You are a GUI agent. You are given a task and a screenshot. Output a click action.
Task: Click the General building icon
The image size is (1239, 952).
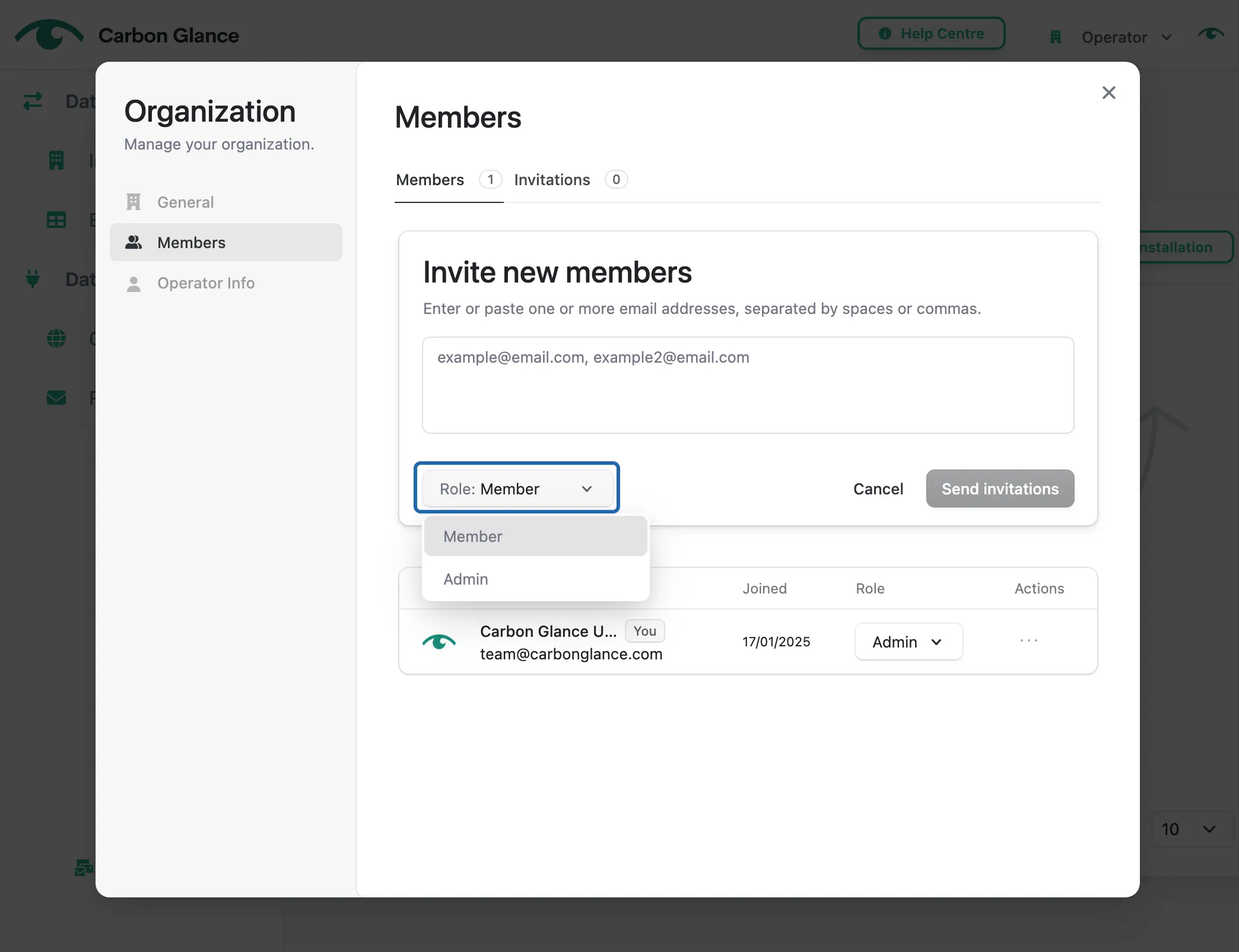[x=134, y=202]
